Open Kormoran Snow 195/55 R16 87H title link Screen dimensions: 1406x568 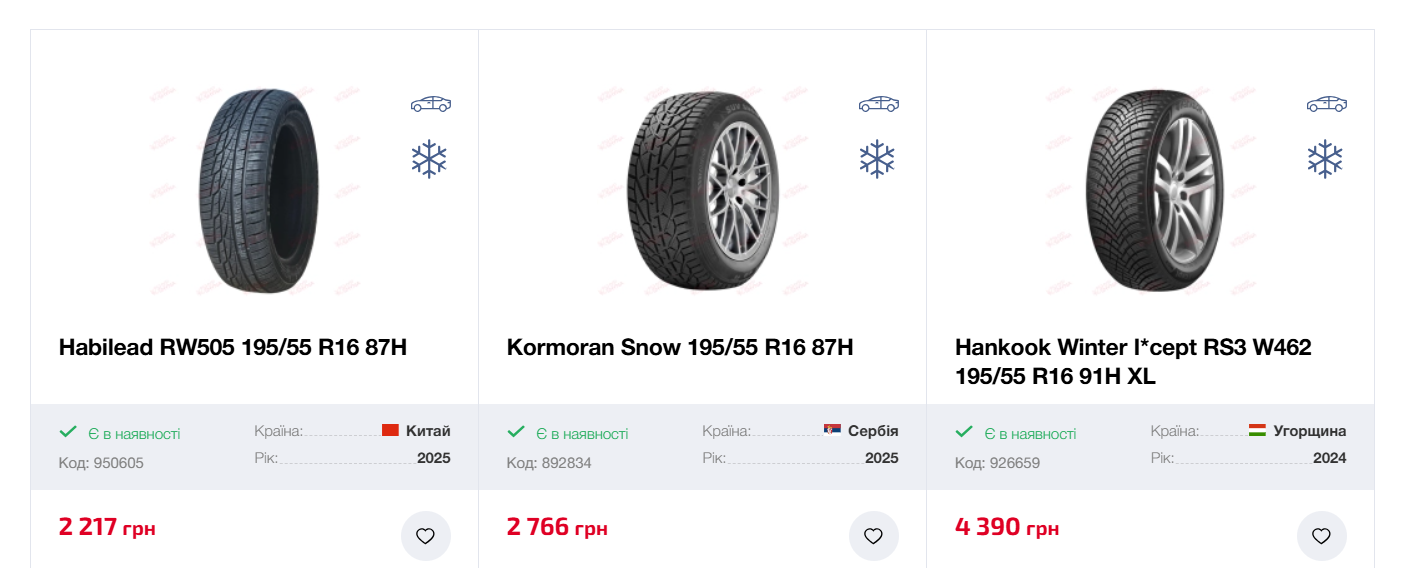tap(680, 348)
